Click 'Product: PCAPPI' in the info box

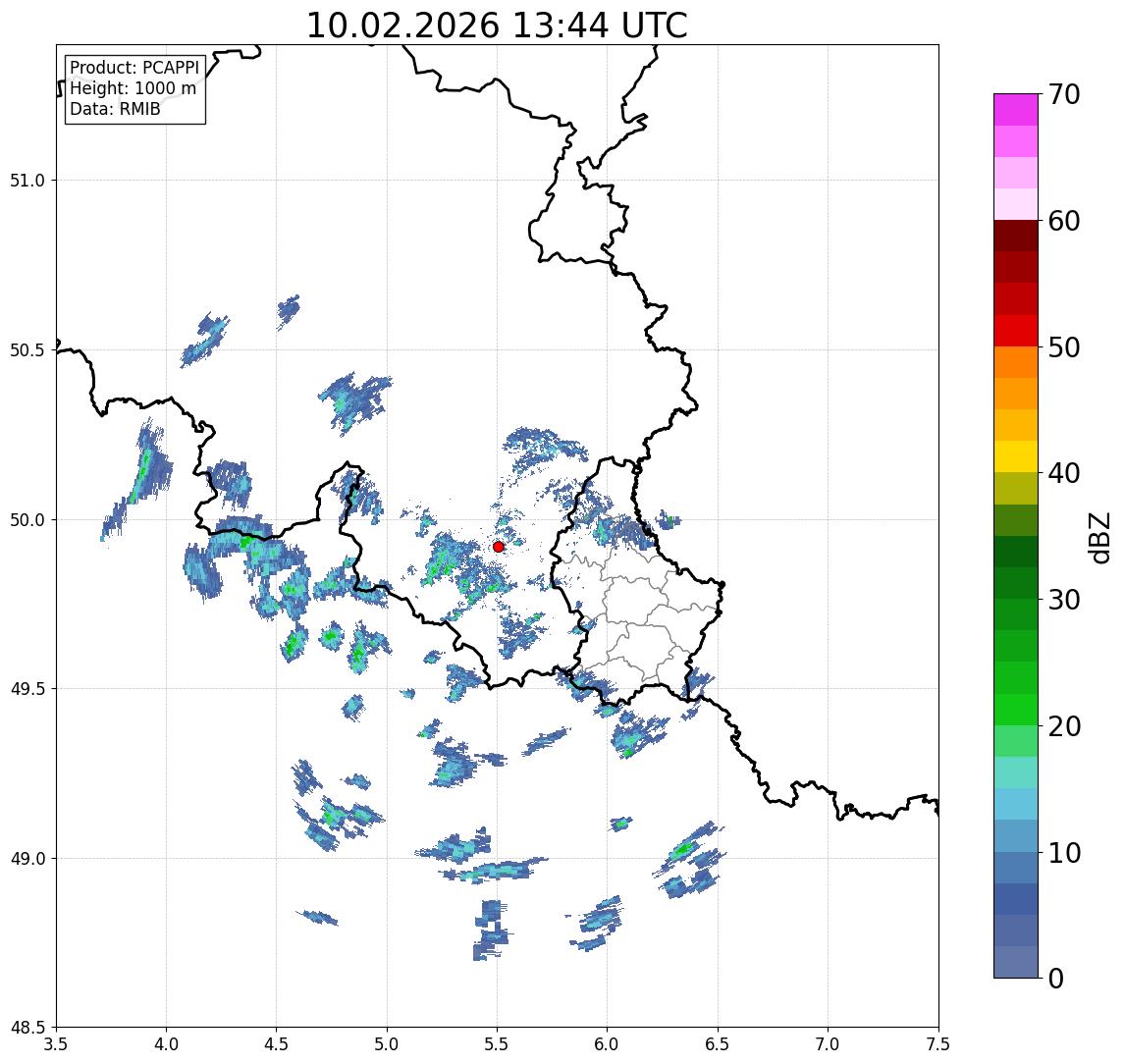click(x=134, y=68)
